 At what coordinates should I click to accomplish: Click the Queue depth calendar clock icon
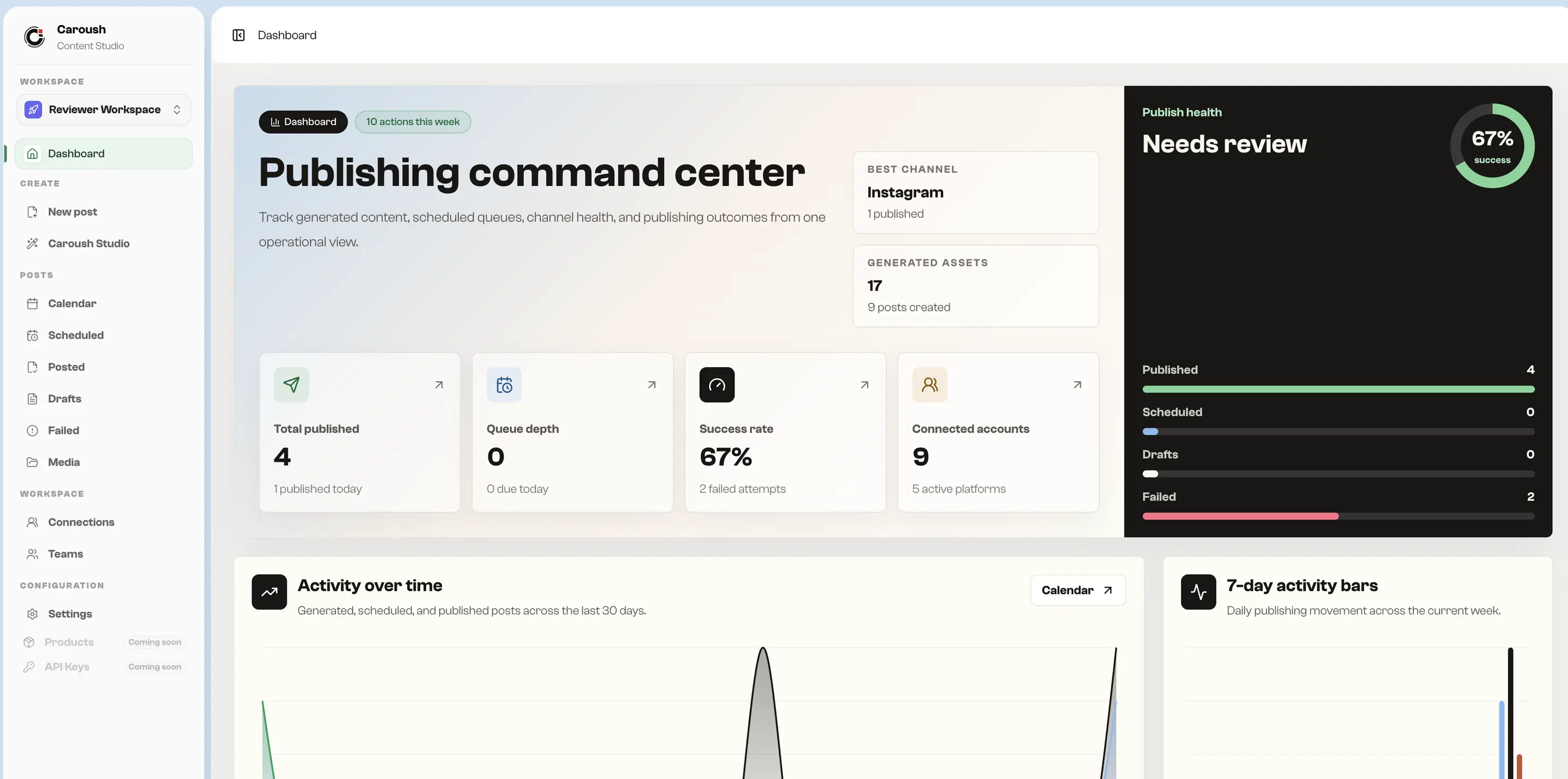504,384
